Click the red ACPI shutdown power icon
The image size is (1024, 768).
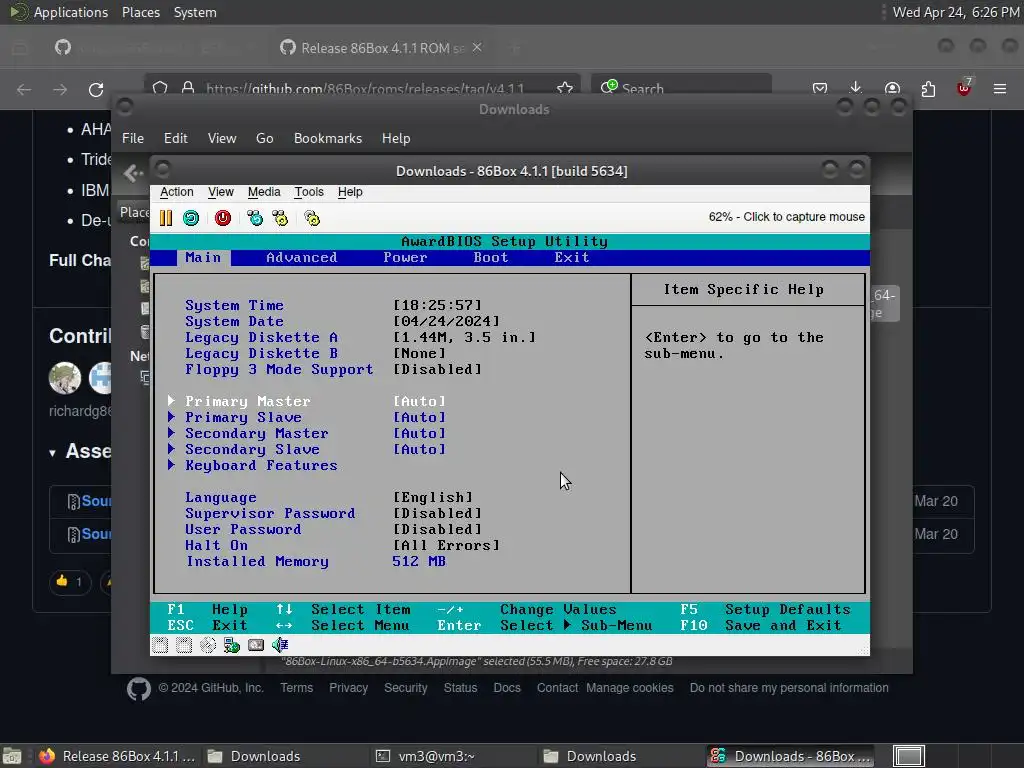223,218
